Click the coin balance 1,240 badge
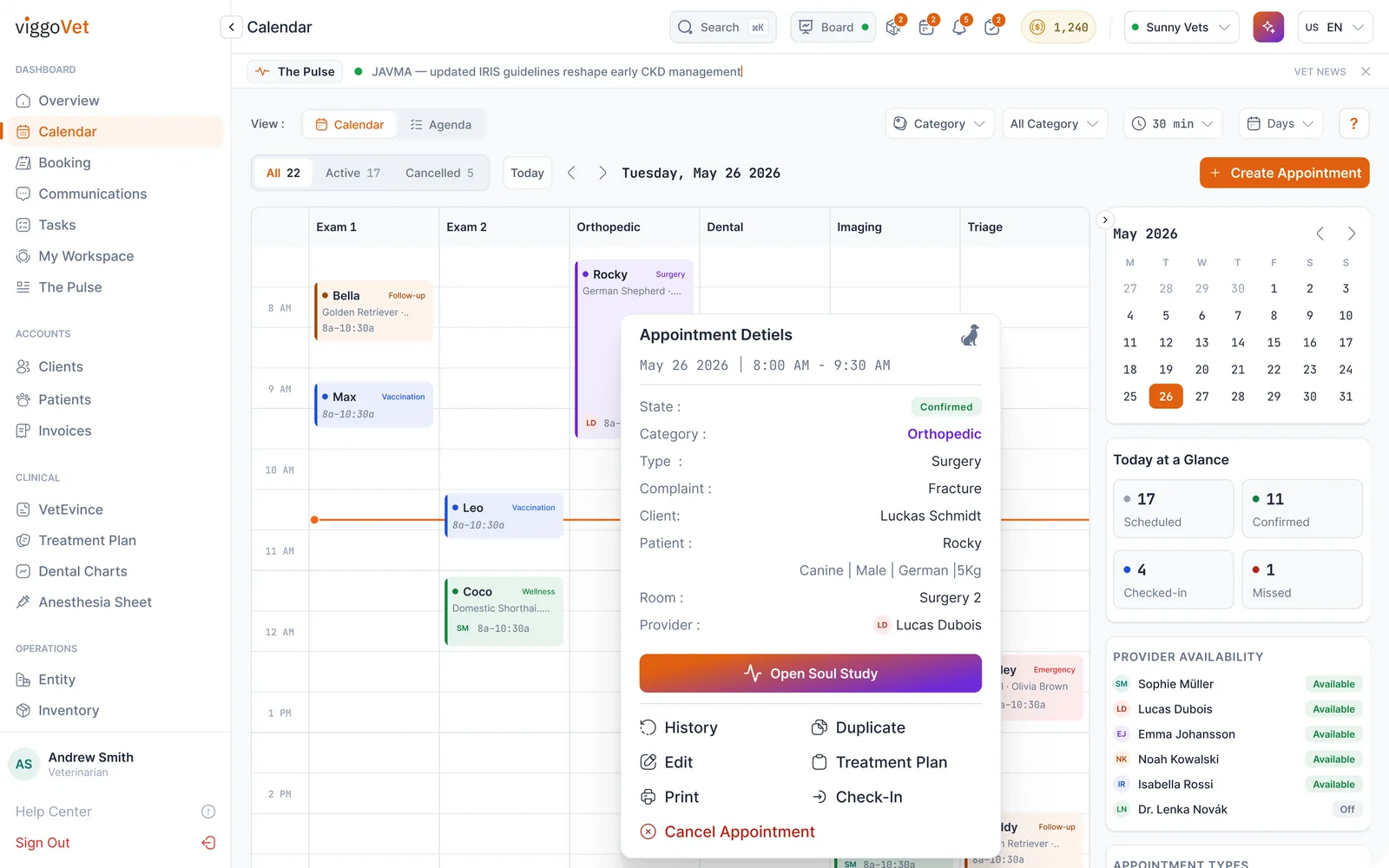This screenshot has height=868, width=1389. (1058, 27)
